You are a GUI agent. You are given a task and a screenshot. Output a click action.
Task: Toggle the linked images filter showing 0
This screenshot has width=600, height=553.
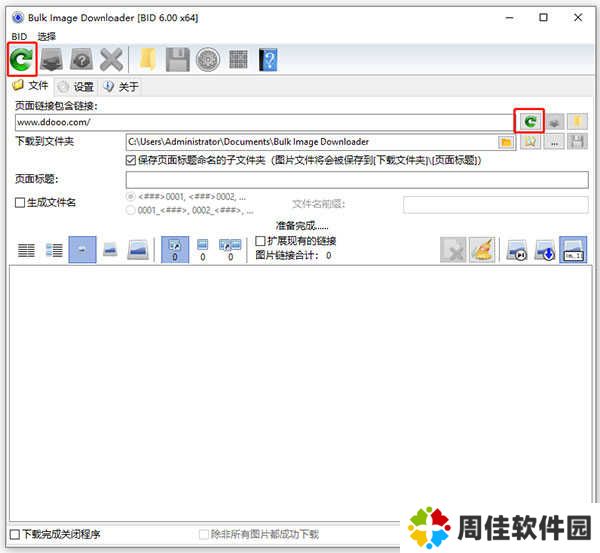click(x=175, y=250)
